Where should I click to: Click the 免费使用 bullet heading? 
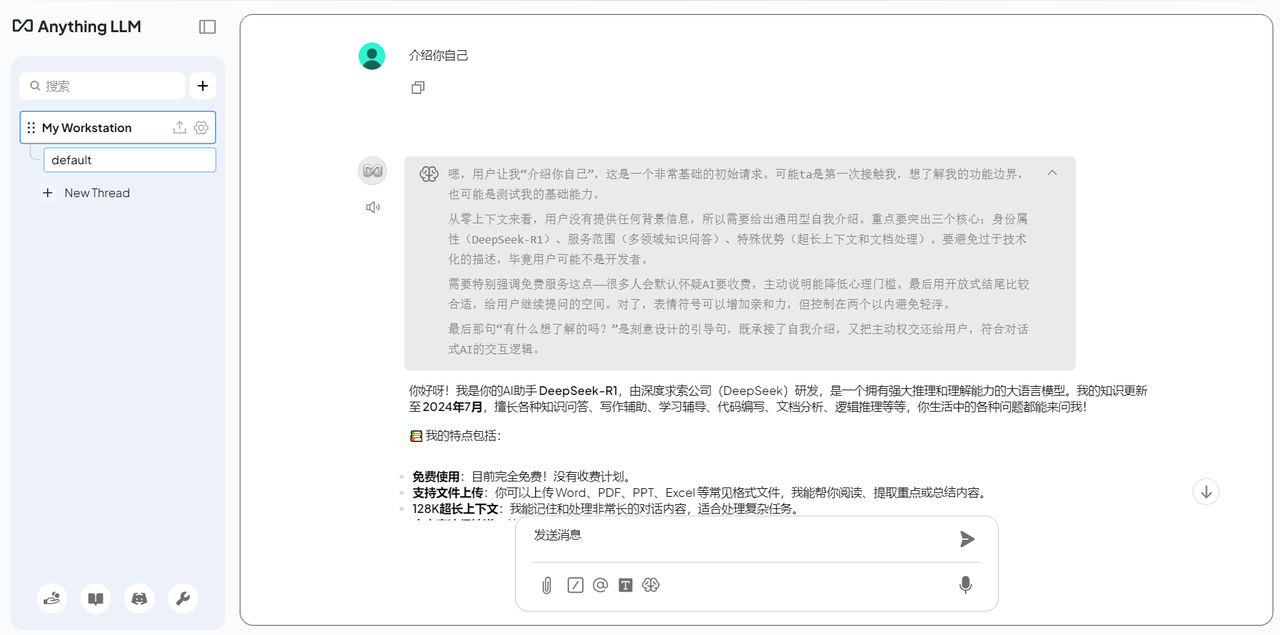pyautogui.click(x=436, y=477)
